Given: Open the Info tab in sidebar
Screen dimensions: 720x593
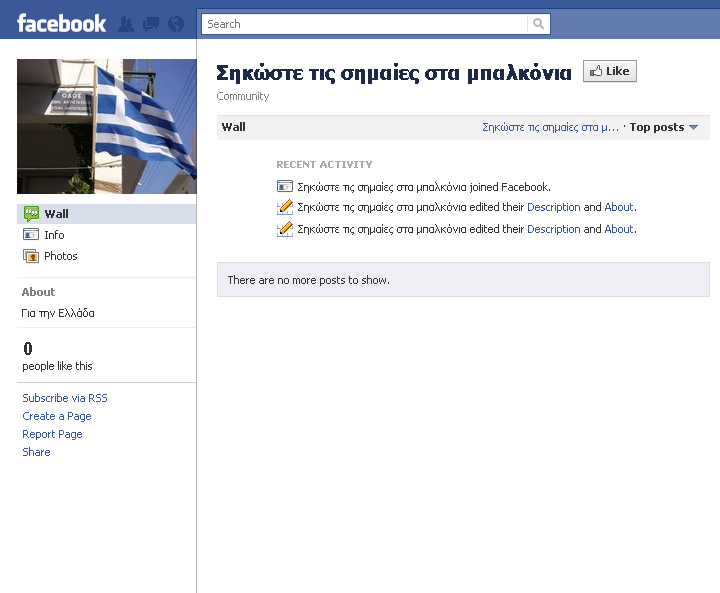Looking at the screenshot, I should (54, 235).
